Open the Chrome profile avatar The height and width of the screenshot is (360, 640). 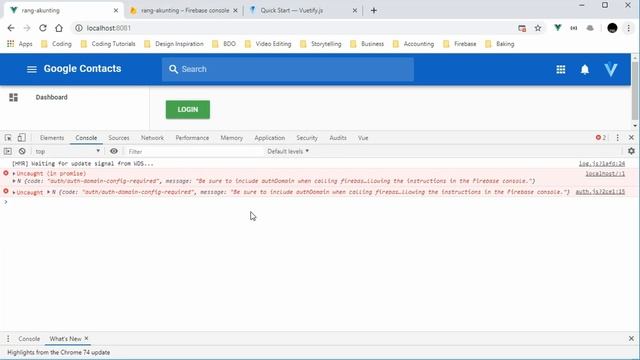click(612, 28)
